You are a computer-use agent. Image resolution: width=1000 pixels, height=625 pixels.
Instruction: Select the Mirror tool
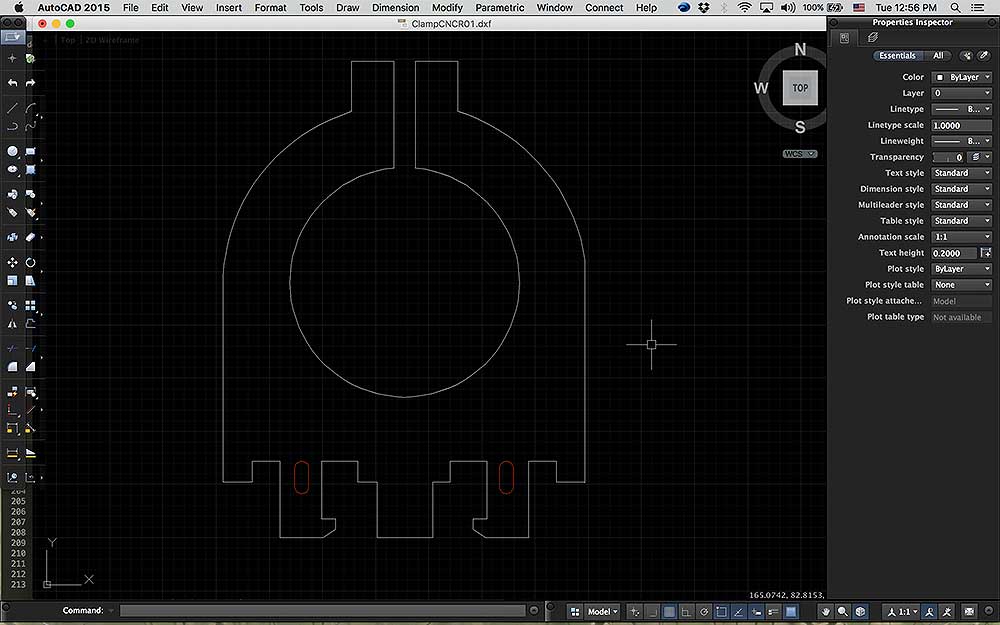click(12, 324)
